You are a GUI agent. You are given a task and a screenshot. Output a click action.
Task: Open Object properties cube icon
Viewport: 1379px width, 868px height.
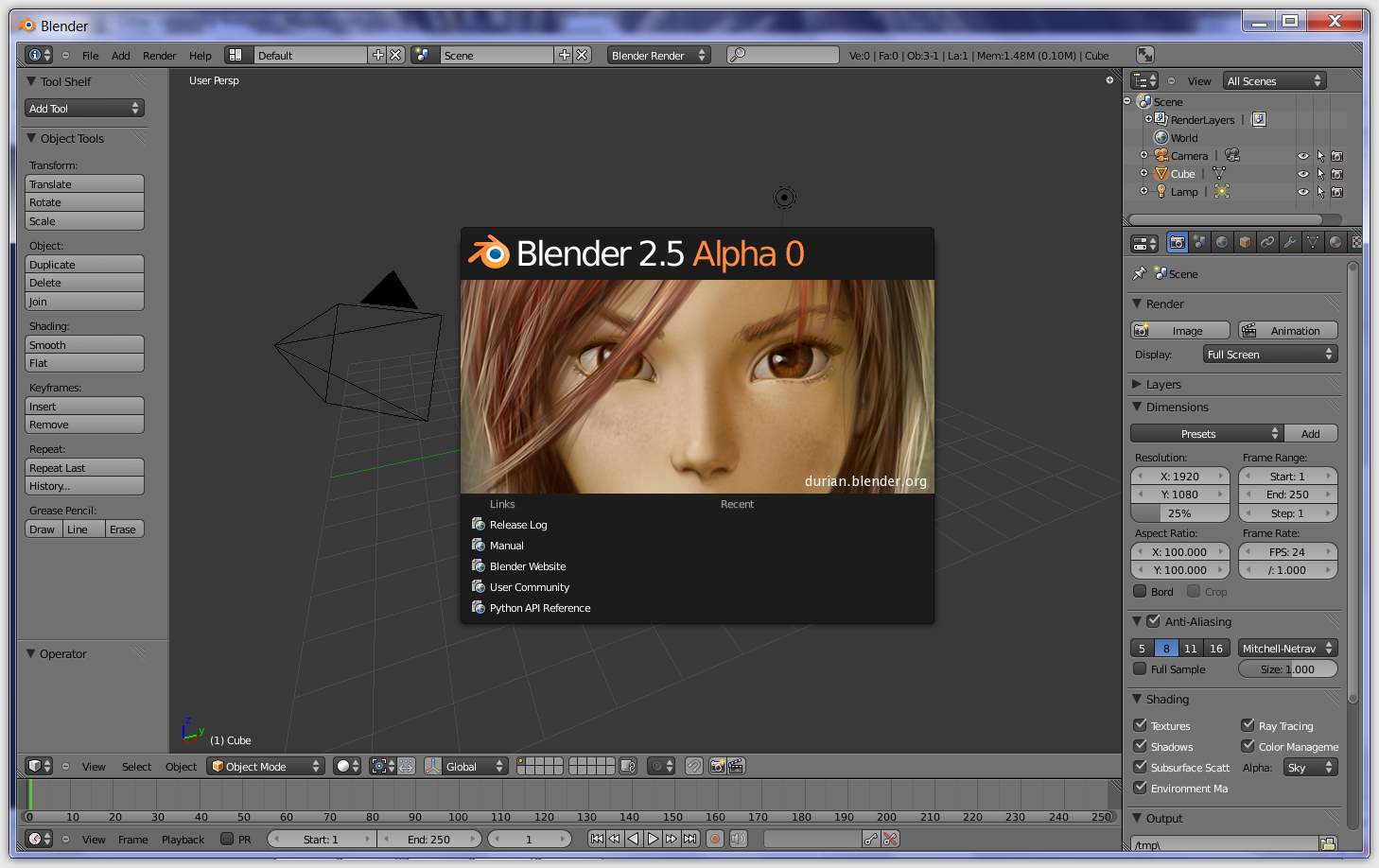(x=1244, y=242)
